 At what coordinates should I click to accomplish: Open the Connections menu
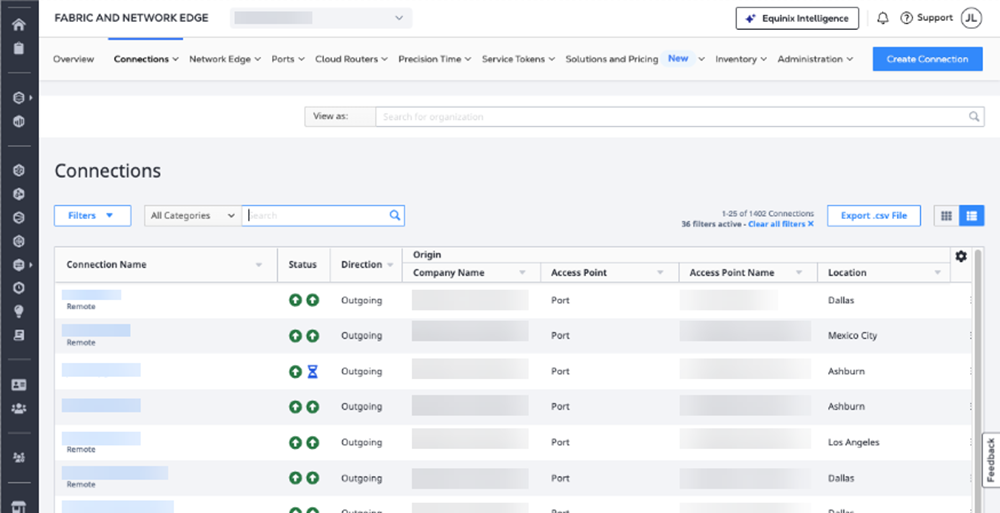coord(146,59)
